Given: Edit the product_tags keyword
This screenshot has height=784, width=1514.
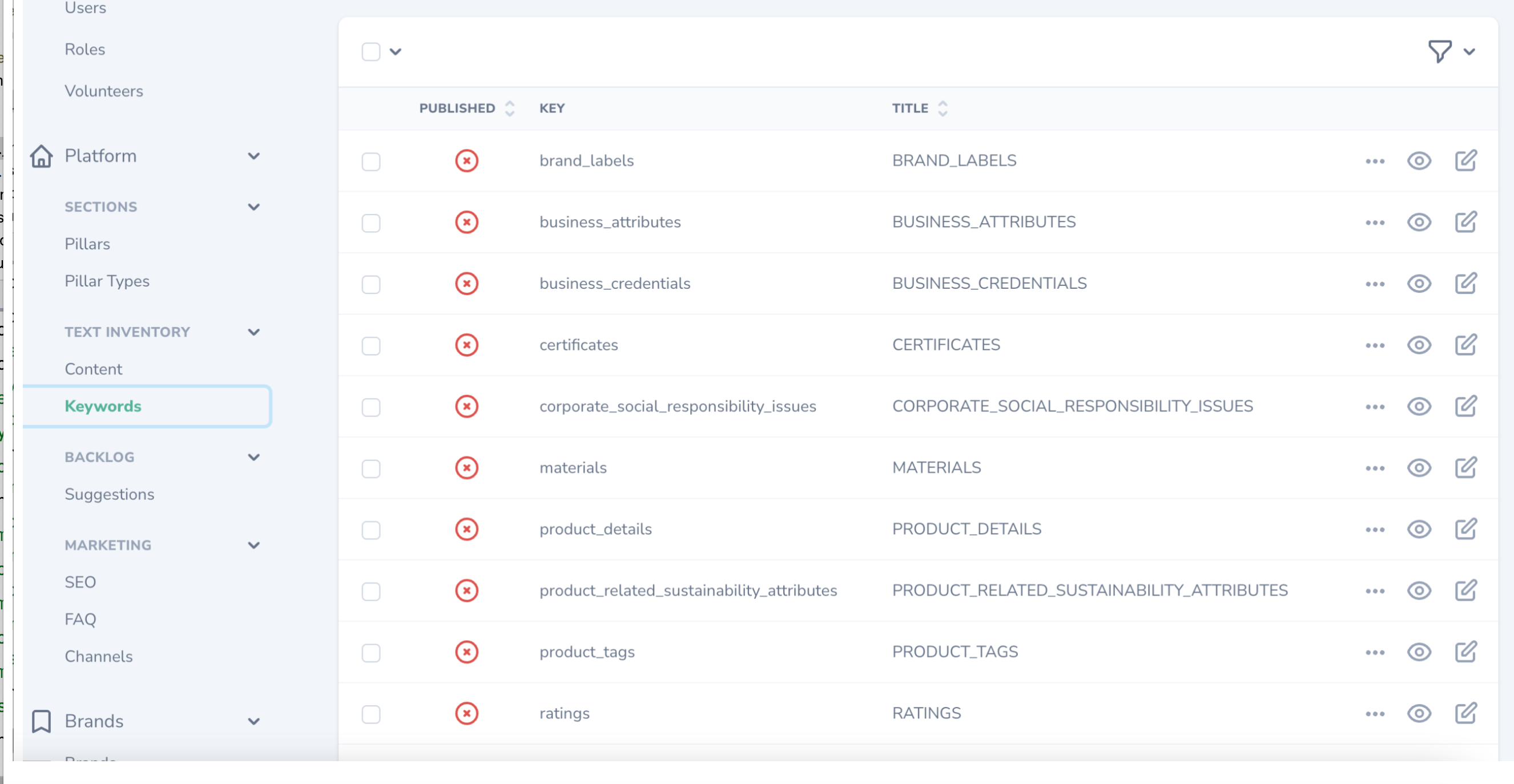Looking at the screenshot, I should pos(1465,651).
